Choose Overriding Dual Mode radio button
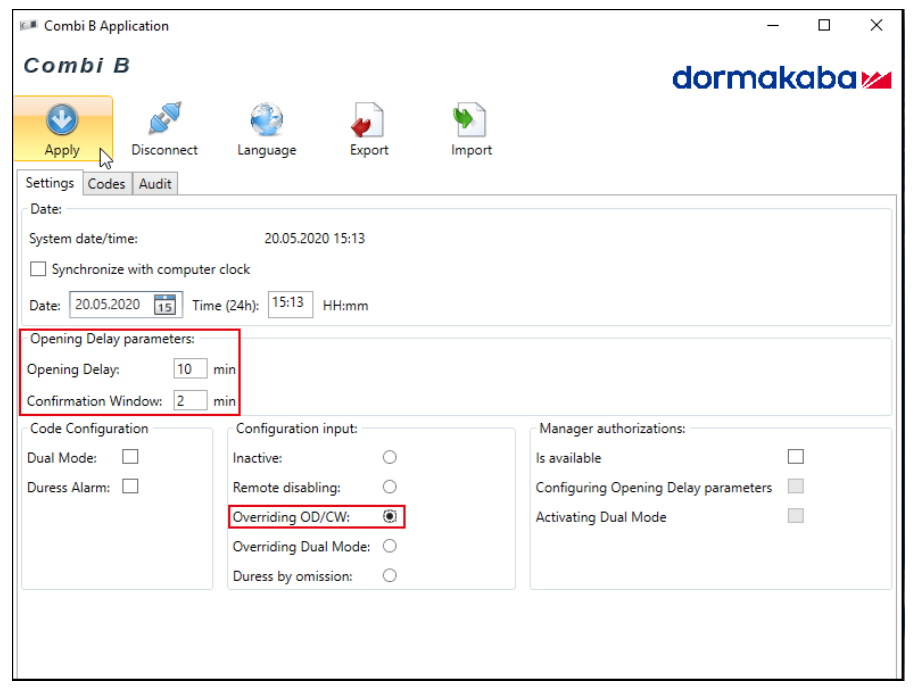Viewport: 922px width, 691px height. tap(390, 546)
